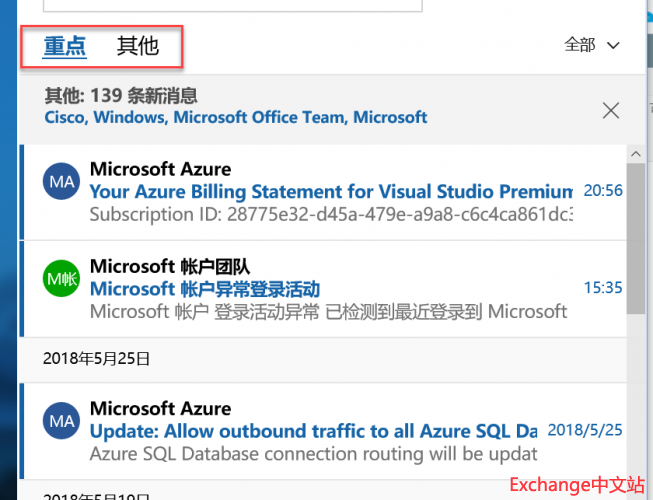Image resolution: width=653 pixels, height=500 pixels.
Task: Click the 15:35 timestamp of account activity email
Action: (603, 288)
